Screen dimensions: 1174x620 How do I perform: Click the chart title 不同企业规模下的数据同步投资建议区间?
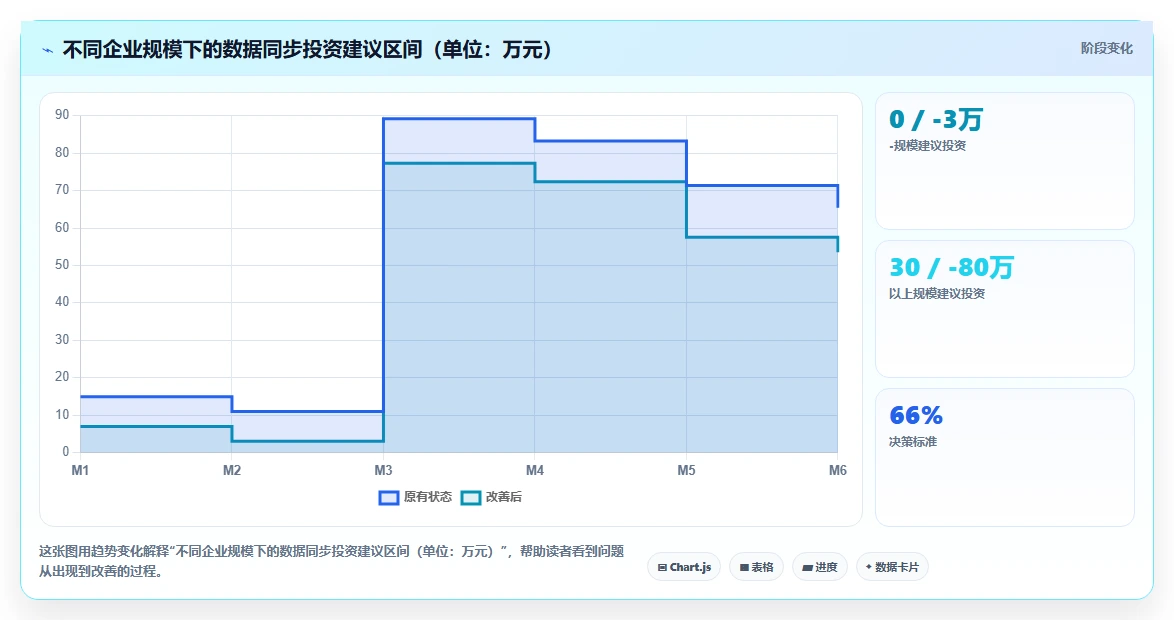308,50
